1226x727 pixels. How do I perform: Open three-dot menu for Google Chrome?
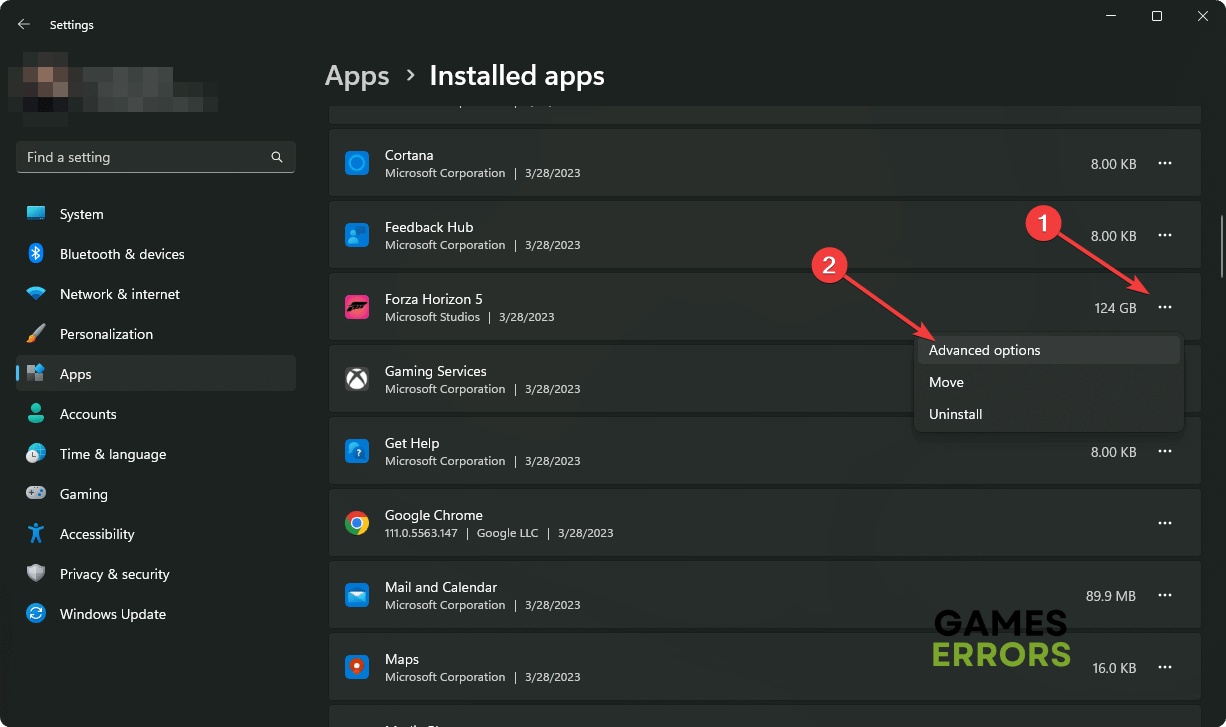coord(1164,523)
